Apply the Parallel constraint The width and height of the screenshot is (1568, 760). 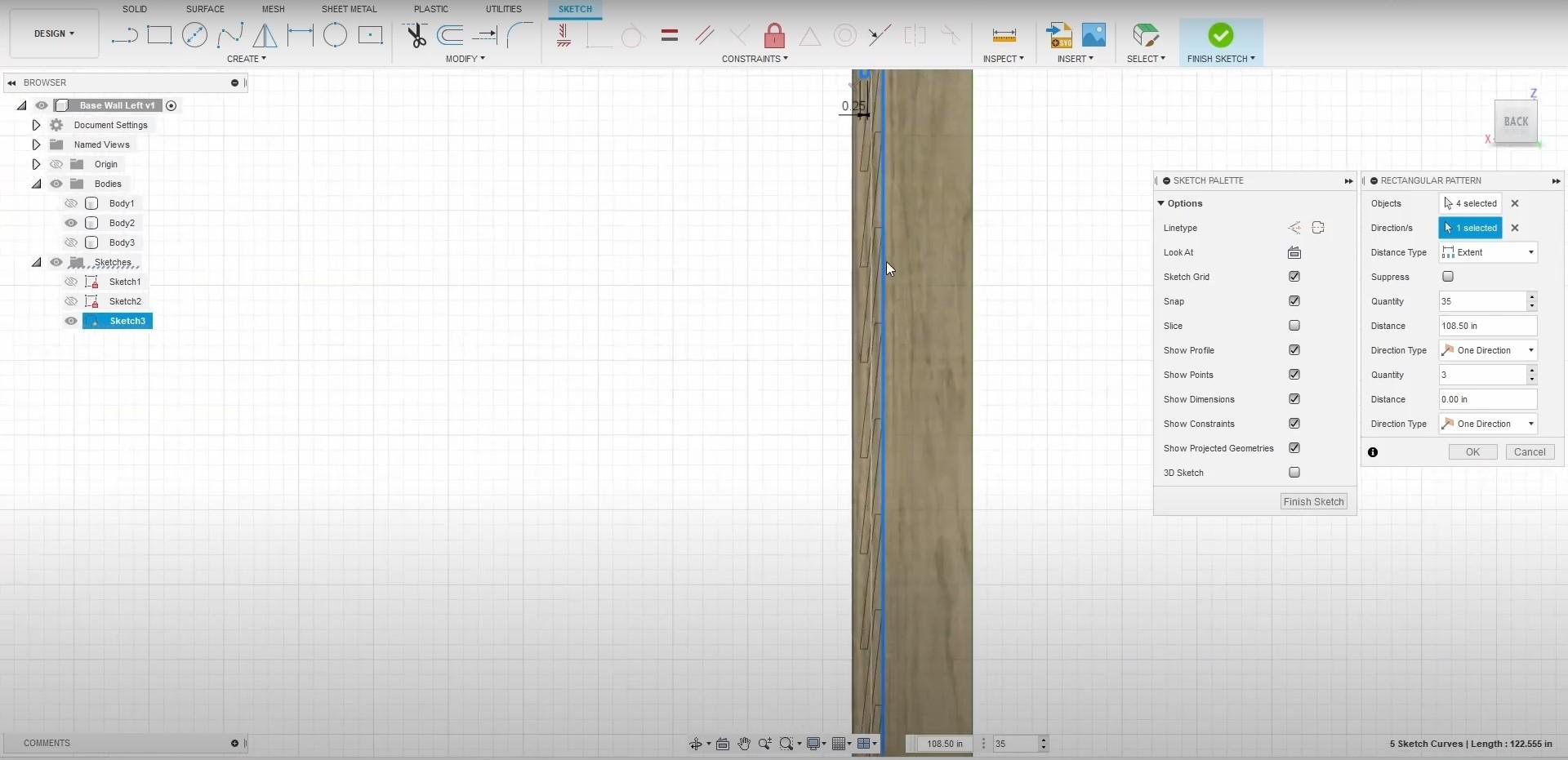pos(705,35)
